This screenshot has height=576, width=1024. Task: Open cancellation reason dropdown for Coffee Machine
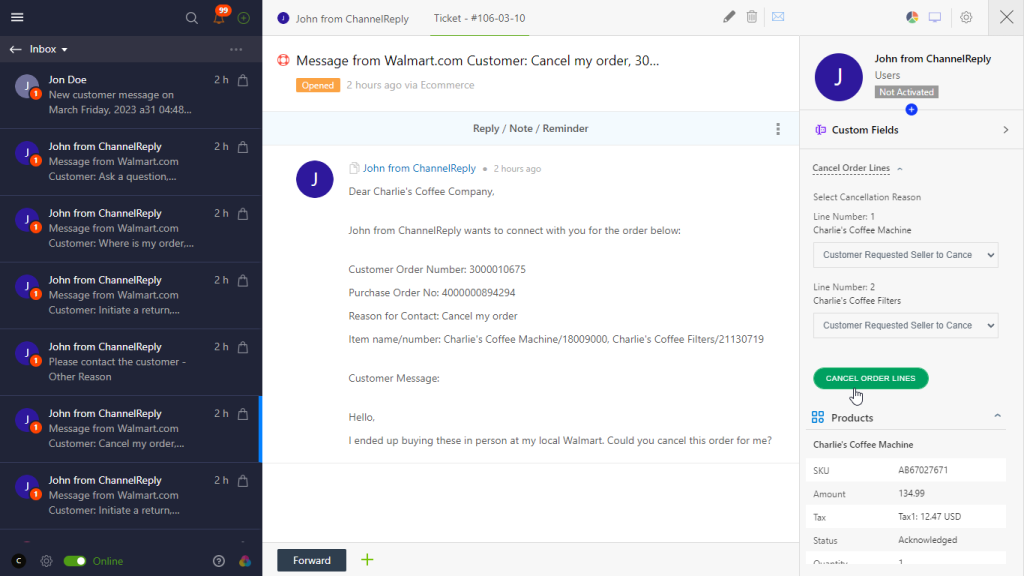906,255
